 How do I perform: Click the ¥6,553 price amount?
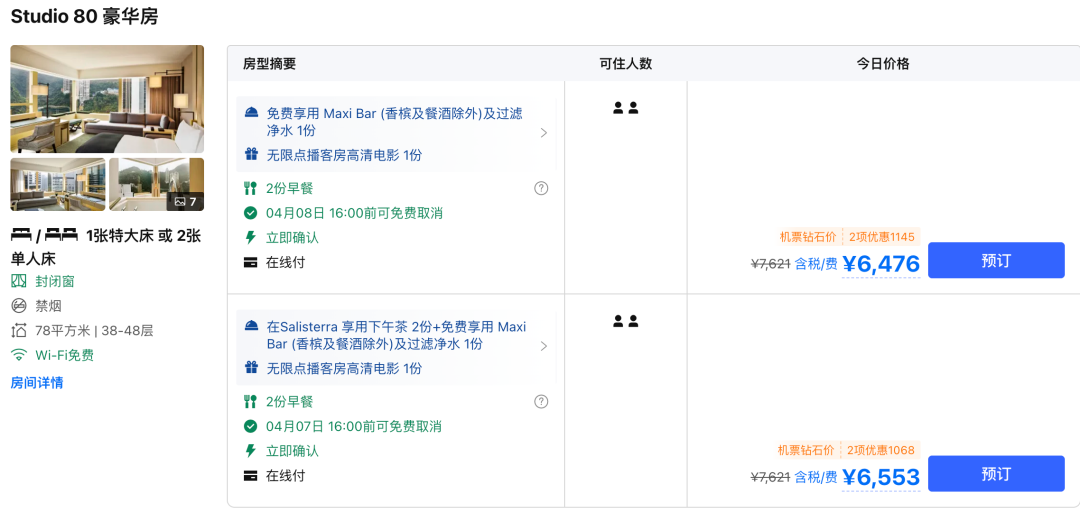(x=880, y=478)
